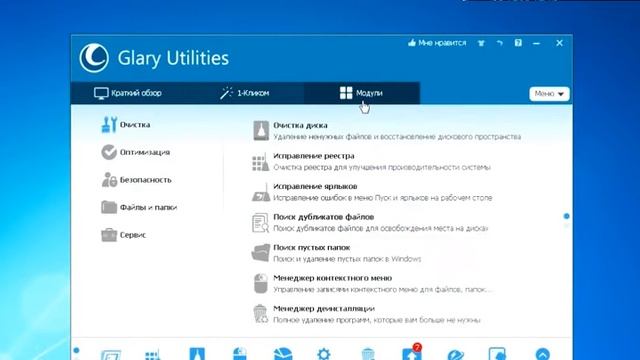The image size is (640, 360).
Task: Launch Поиск дубликатов файлов link
Action: click(324, 217)
